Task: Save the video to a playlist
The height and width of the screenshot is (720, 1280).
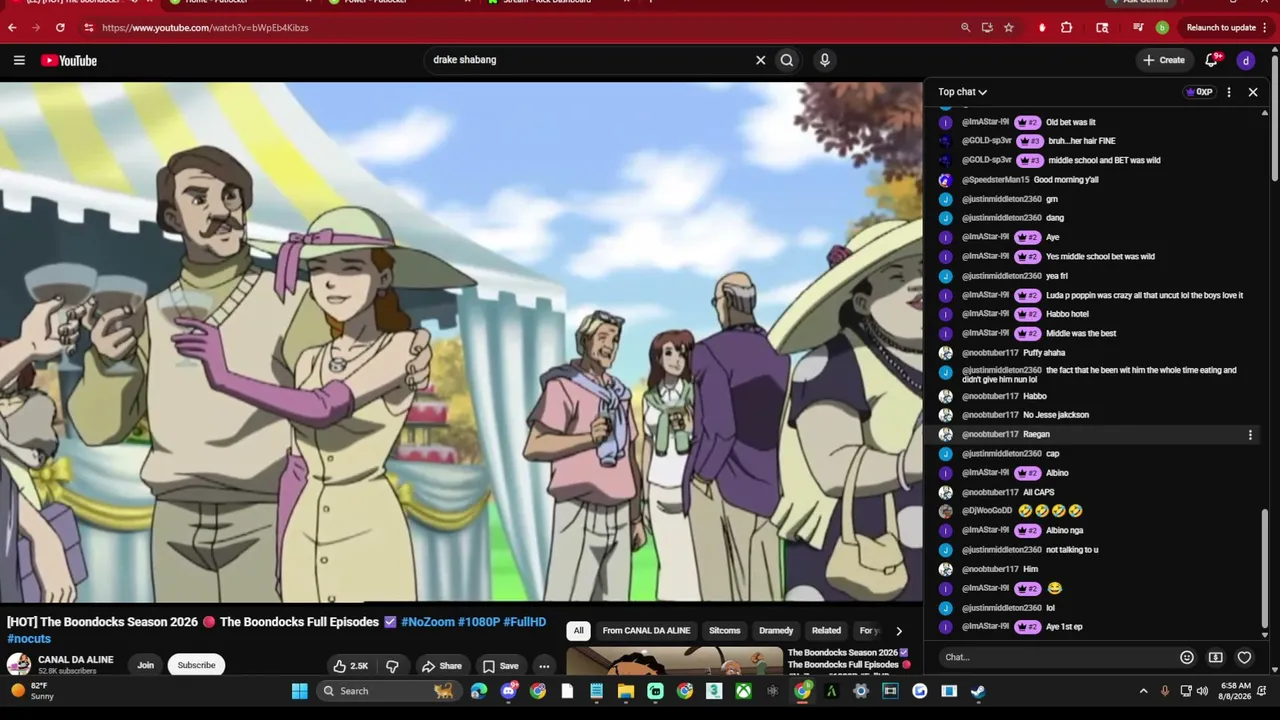Action: pos(500,666)
